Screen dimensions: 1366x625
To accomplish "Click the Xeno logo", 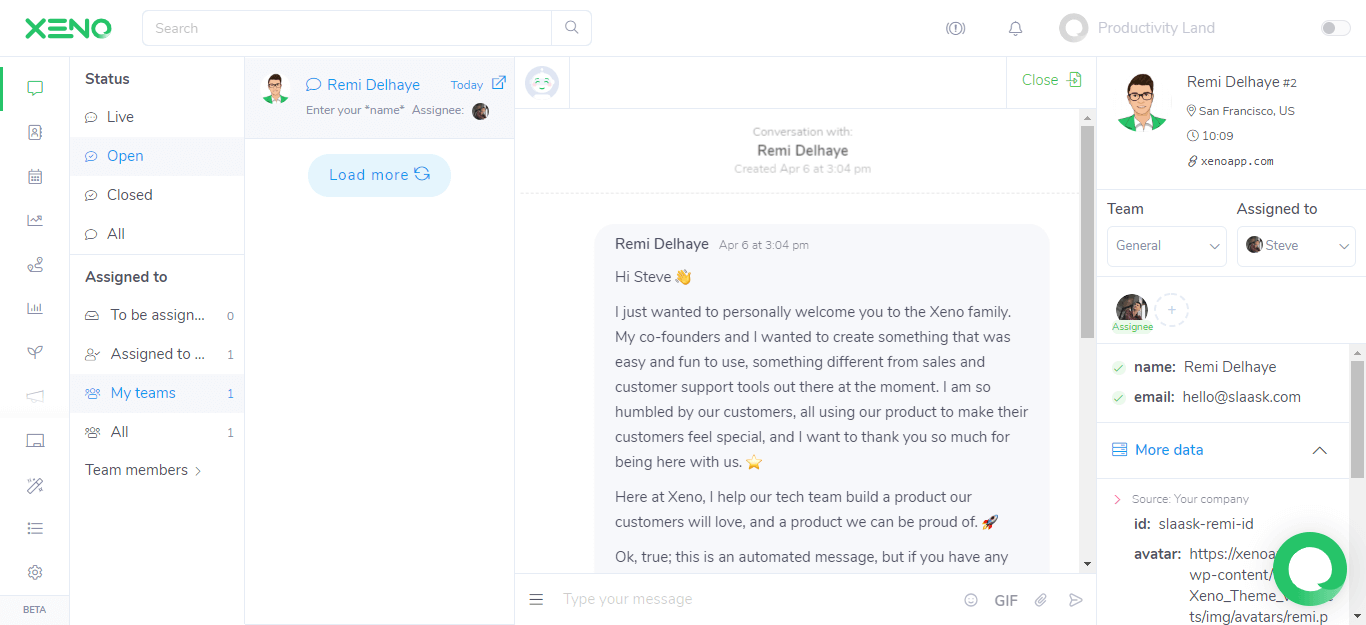I will [x=68, y=28].
